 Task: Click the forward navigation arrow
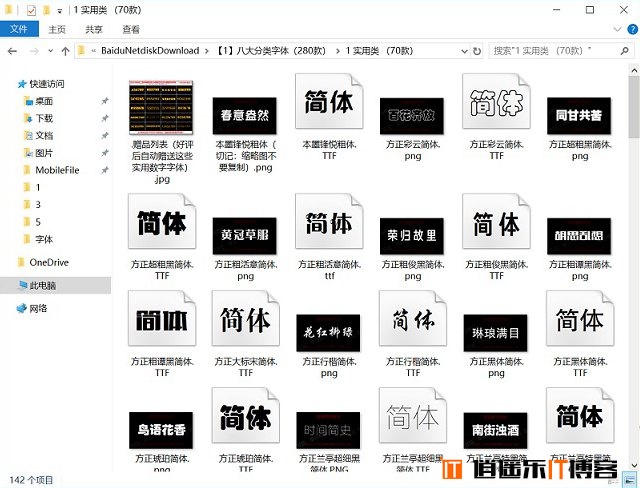pos(35,51)
